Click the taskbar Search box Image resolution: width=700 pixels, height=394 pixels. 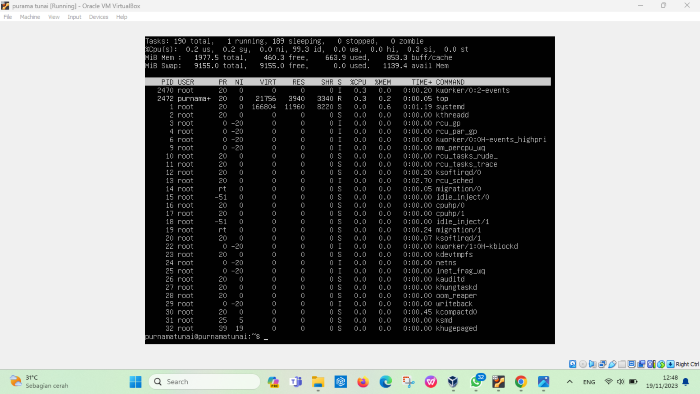[x=204, y=382]
